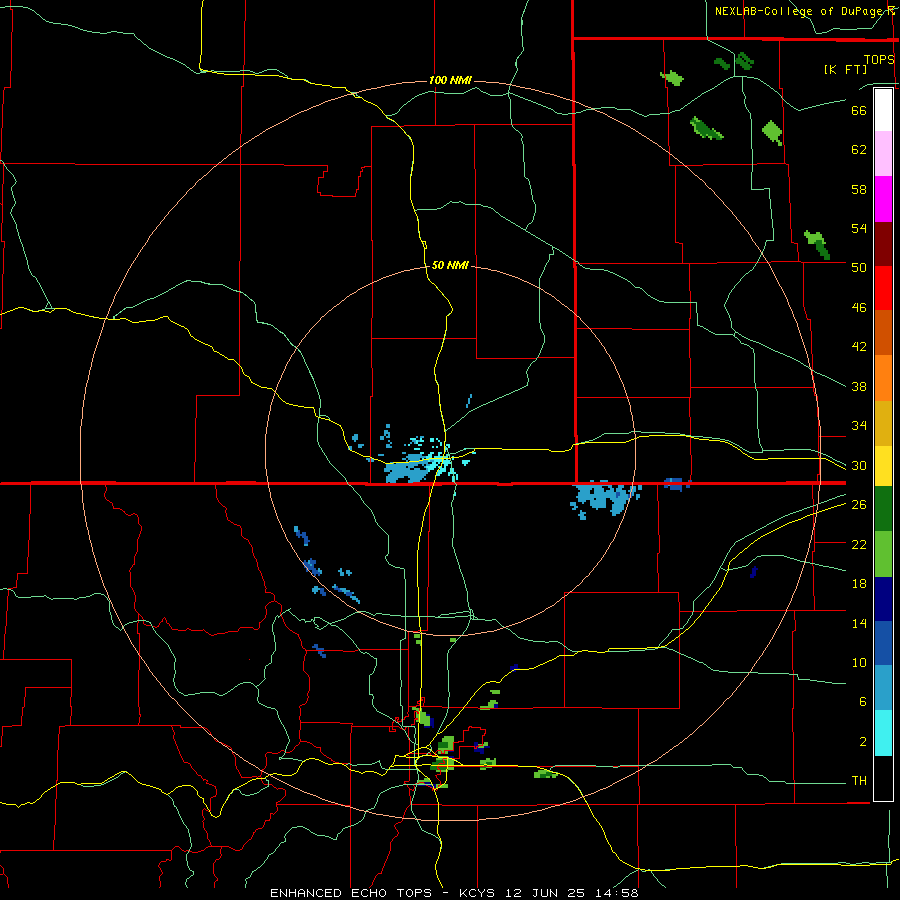Click the '26' legend scale value

click(859, 505)
